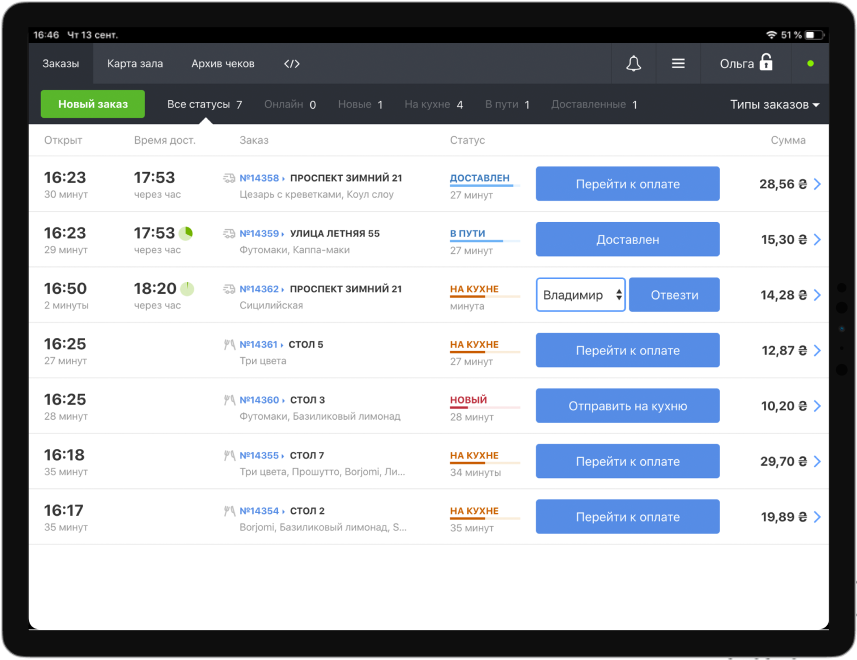Click the unlock icon next to Ольга

766,62
